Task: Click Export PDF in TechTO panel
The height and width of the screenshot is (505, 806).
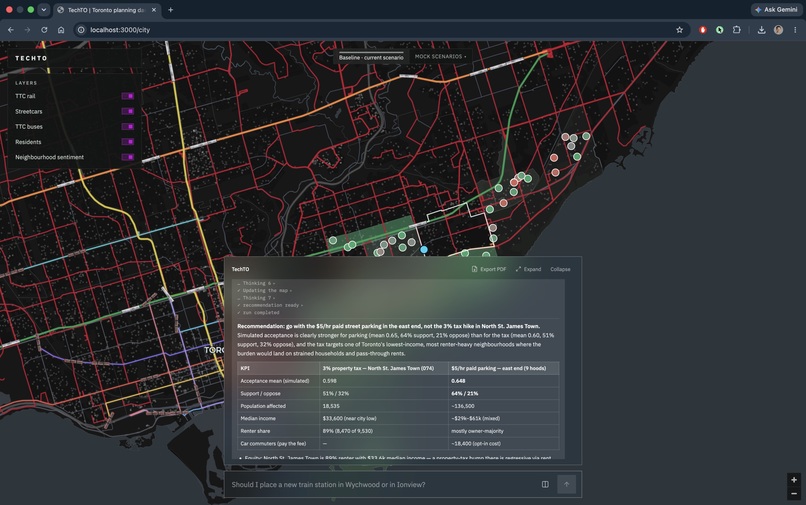Action: [x=489, y=269]
